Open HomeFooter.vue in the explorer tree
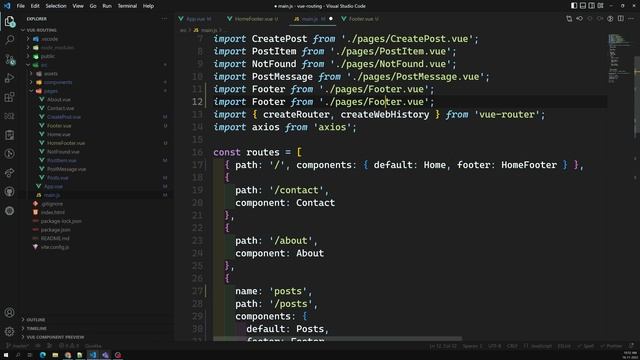640x360 pixels. (x=66, y=143)
